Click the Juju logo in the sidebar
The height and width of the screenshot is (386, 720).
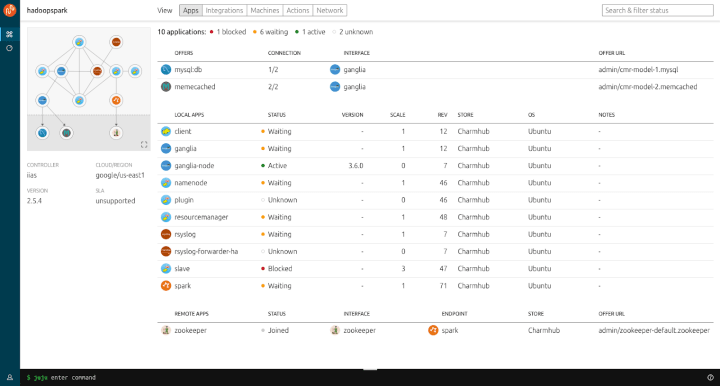point(10,10)
